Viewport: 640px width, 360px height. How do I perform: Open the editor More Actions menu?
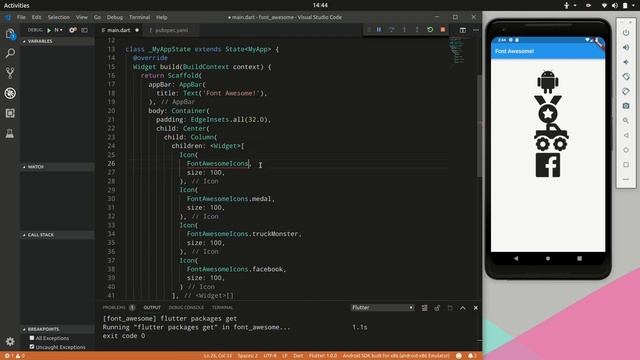[476, 30]
